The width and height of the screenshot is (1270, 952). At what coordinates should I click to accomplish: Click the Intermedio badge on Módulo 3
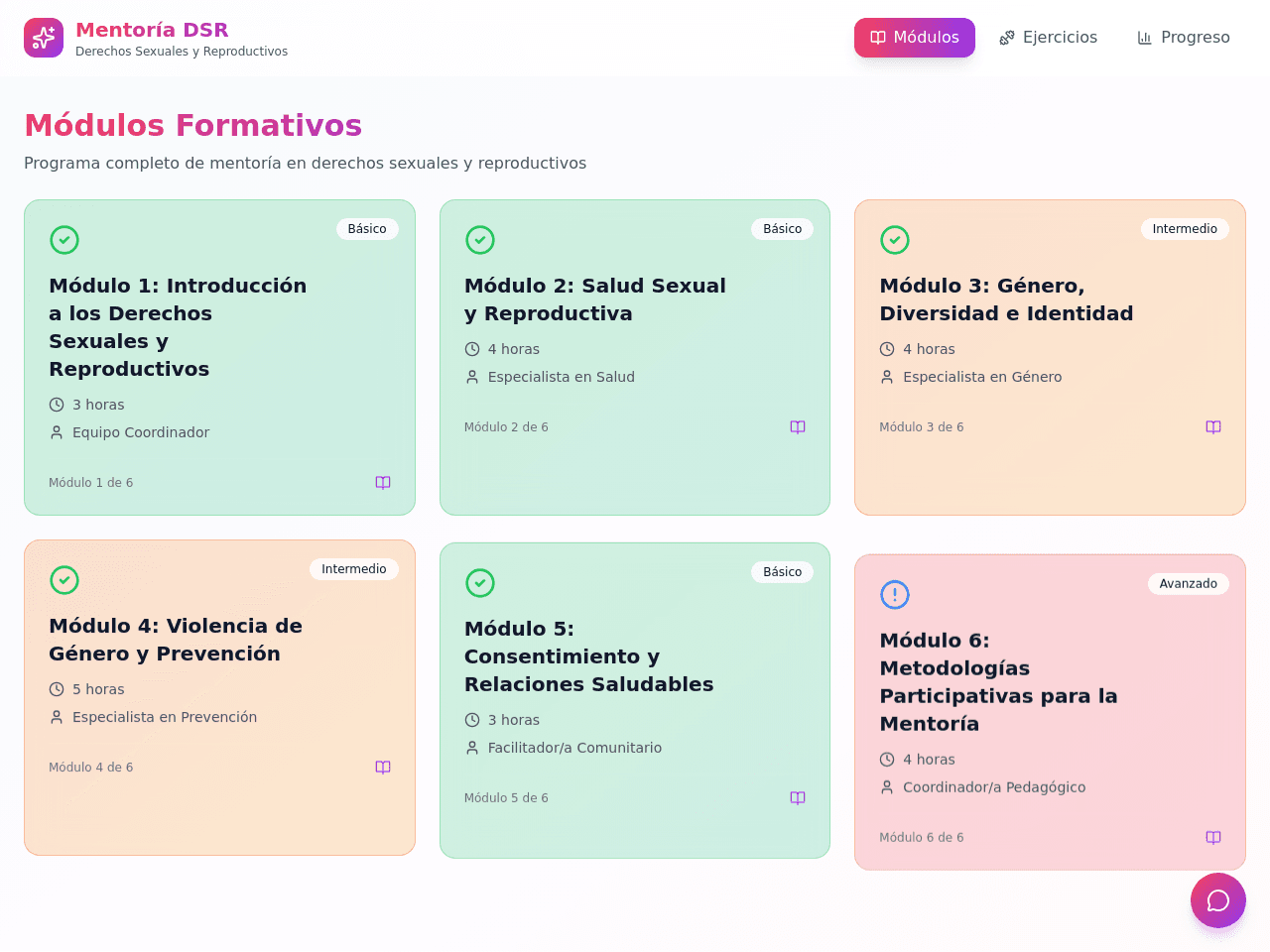pyautogui.click(x=1185, y=229)
